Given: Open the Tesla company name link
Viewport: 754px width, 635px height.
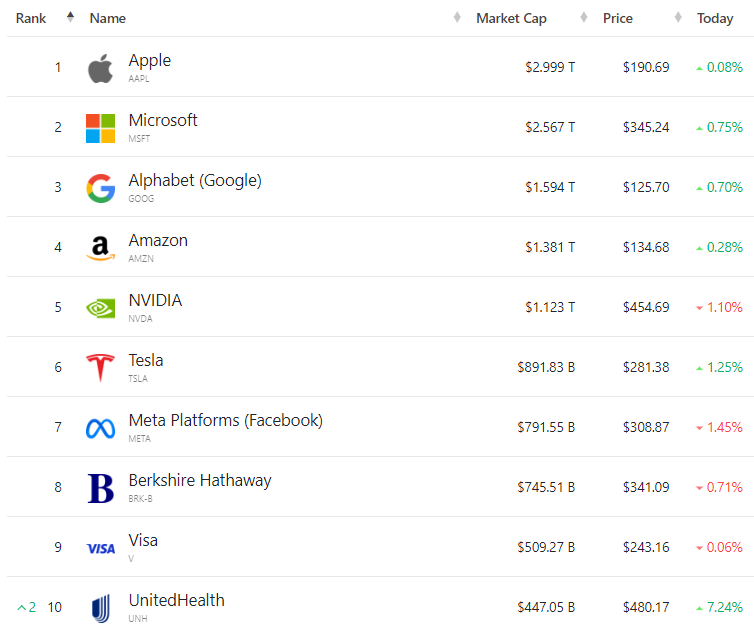Looking at the screenshot, I should 146,360.
